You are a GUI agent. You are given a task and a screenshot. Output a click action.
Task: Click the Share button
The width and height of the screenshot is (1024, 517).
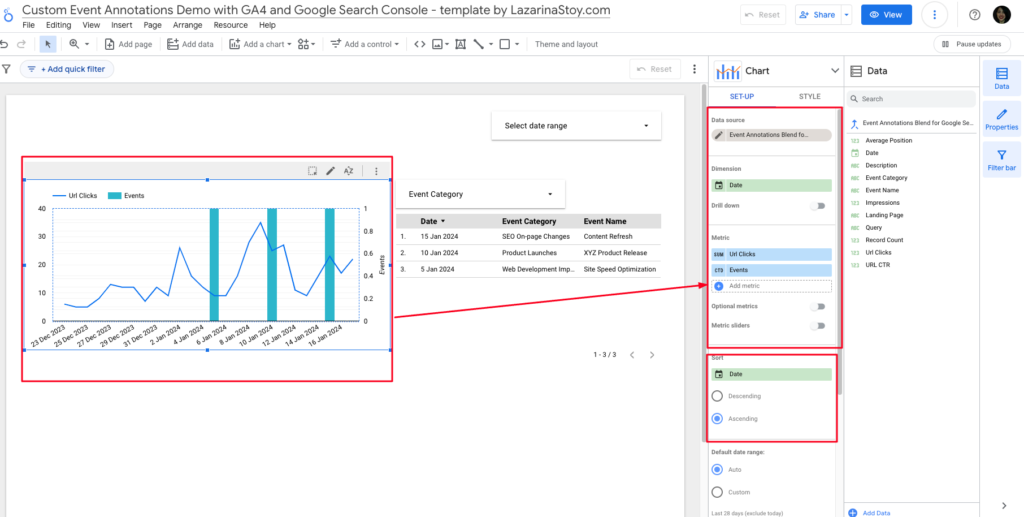[818, 14]
